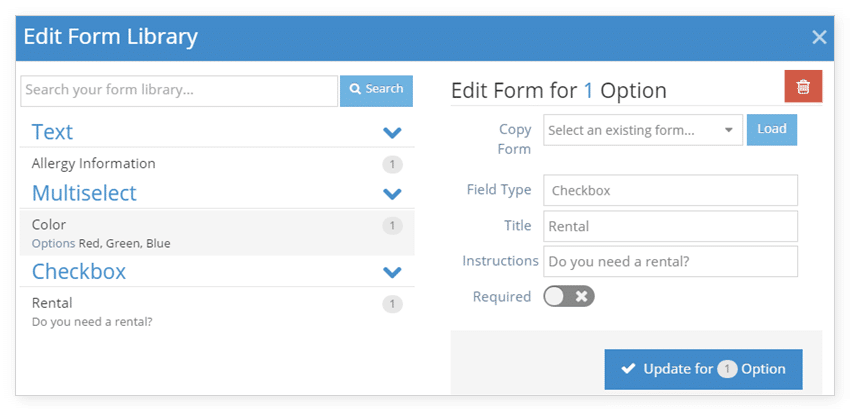This screenshot has width=850, height=411.
Task: Select the Color multiselect form item
Action: pos(217,233)
